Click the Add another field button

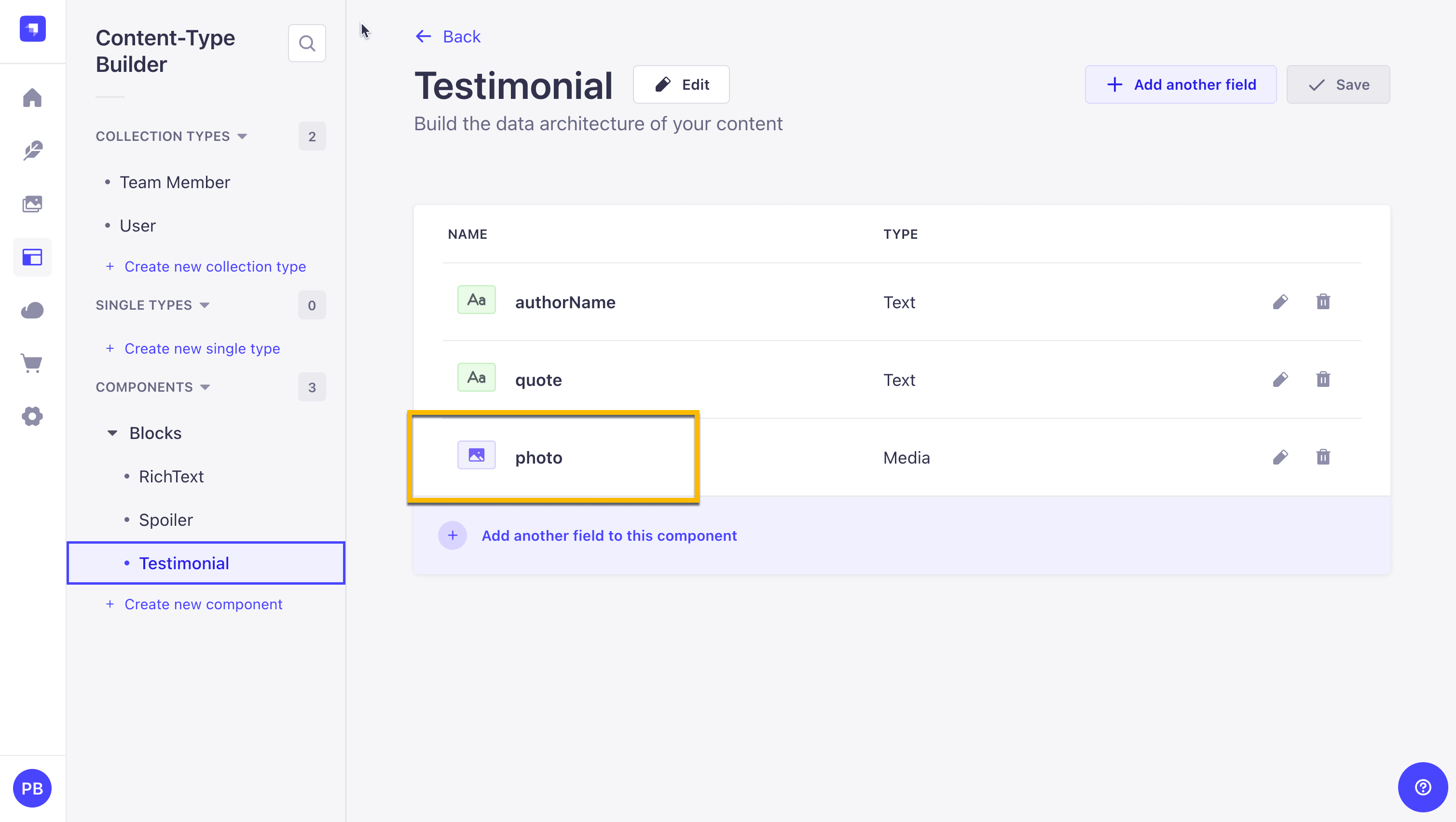coord(1180,85)
